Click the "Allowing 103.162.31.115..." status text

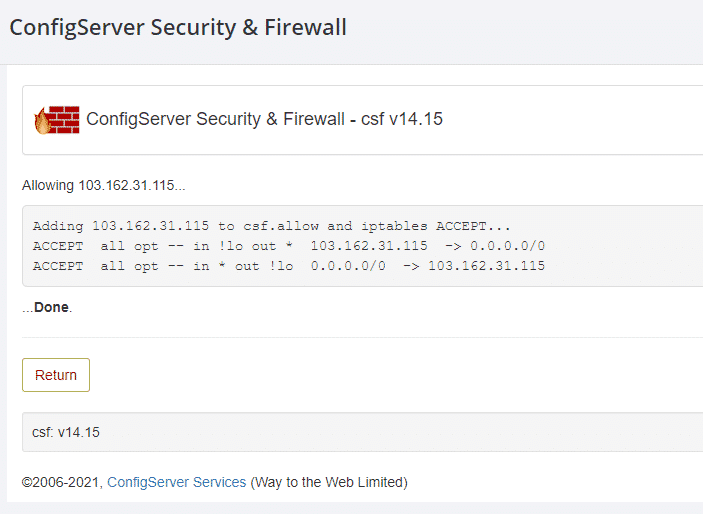coord(104,185)
